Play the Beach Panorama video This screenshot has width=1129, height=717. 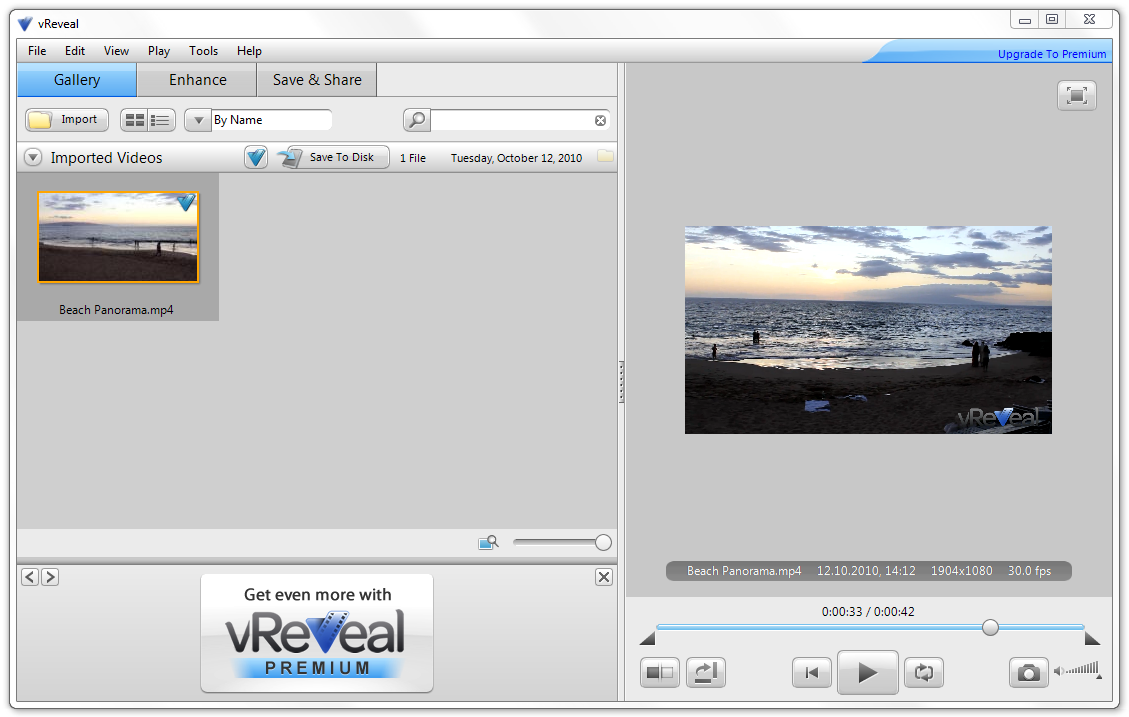tap(868, 673)
